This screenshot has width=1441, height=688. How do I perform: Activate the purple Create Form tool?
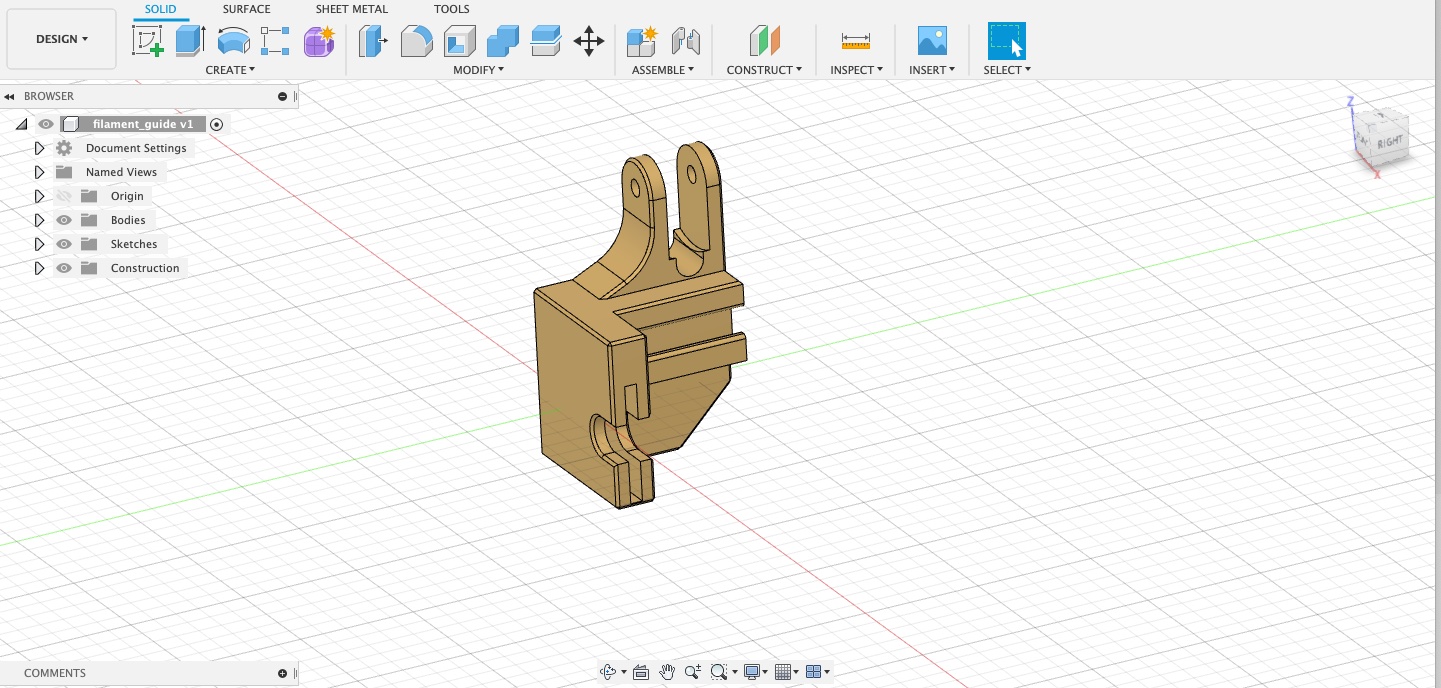(318, 42)
